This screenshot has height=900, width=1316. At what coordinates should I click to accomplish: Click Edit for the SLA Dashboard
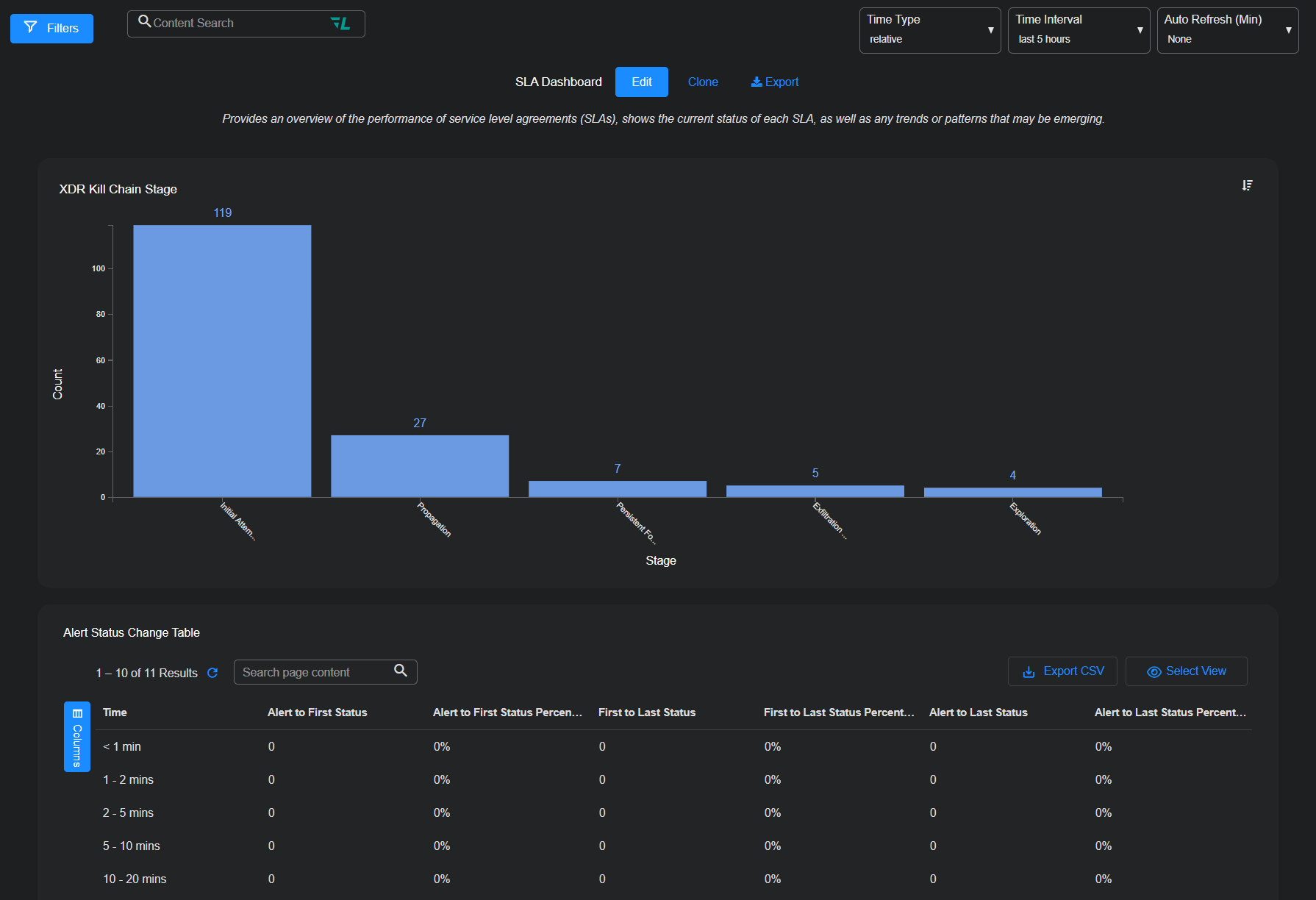coord(641,82)
